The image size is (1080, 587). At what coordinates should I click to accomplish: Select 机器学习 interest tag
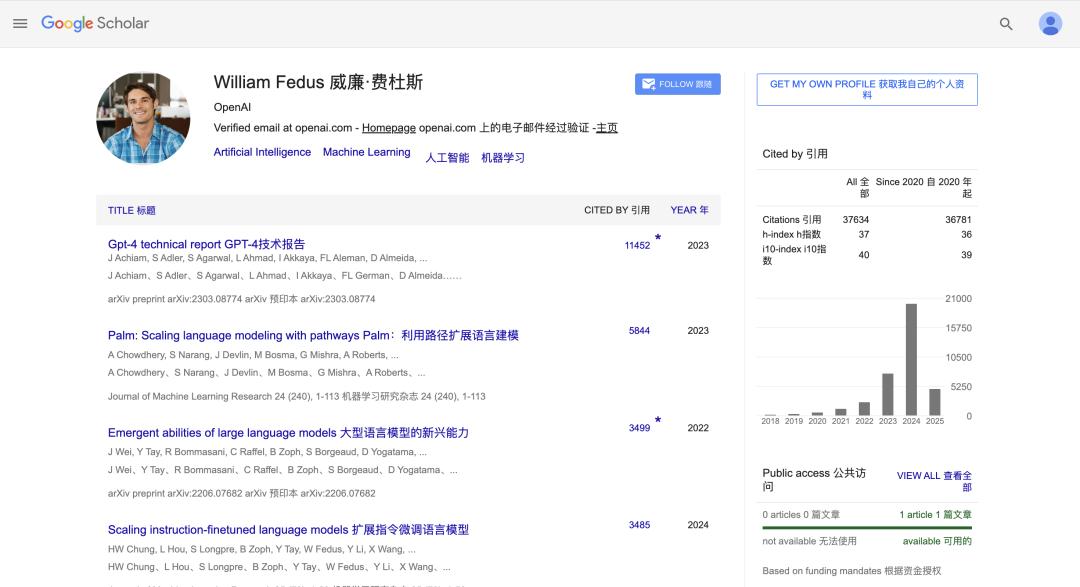pyautogui.click(x=503, y=158)
